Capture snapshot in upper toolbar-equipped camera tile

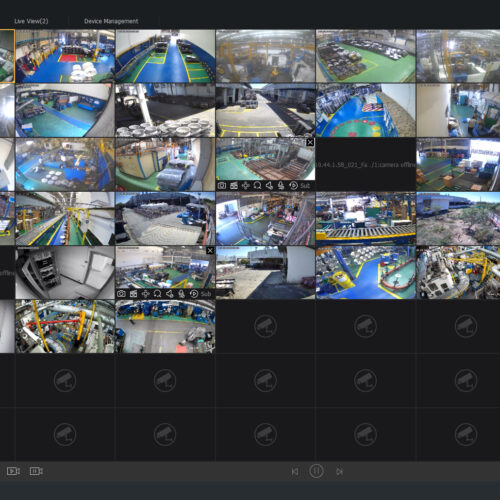tap(222, 185)
